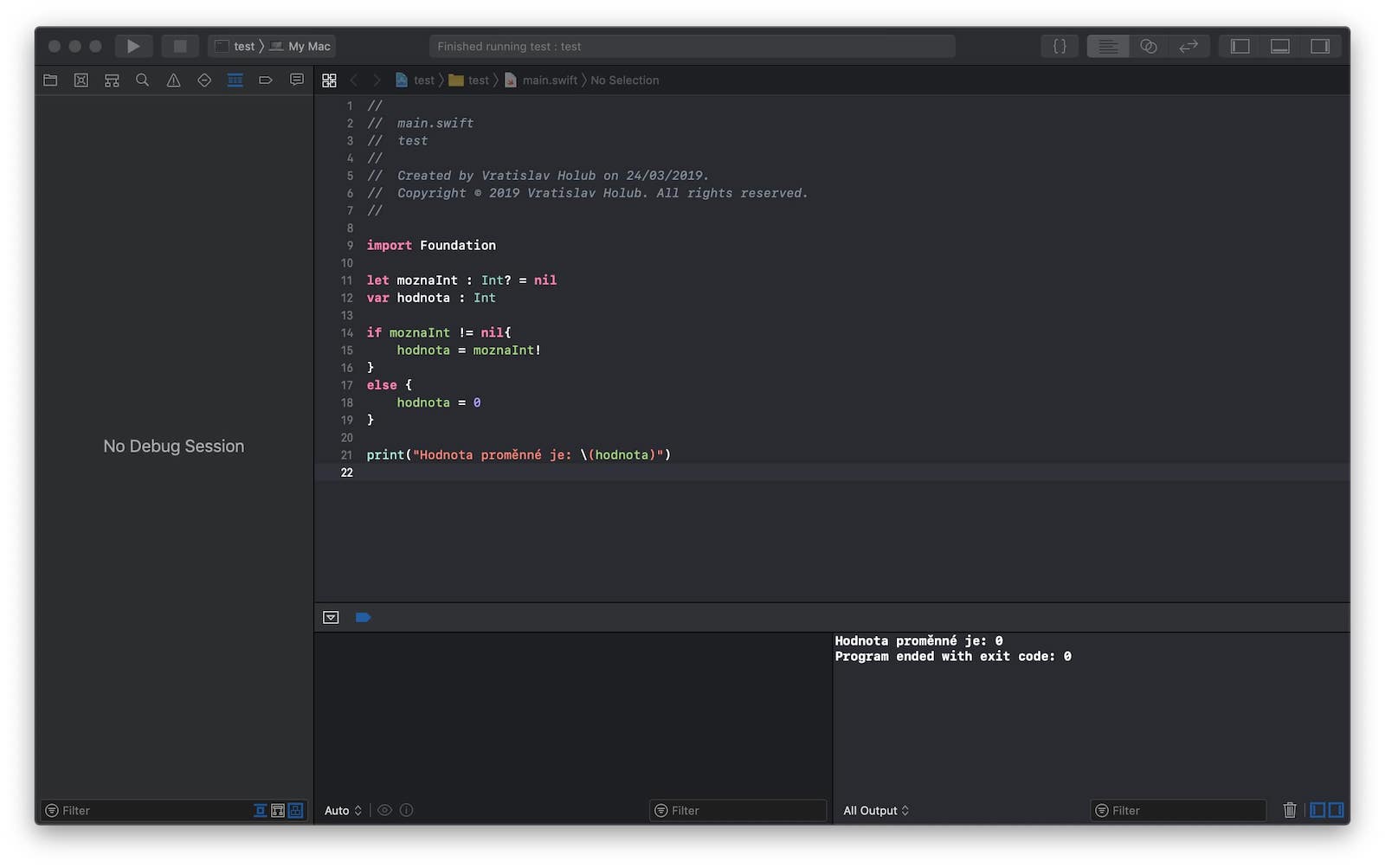Open the Find navigator magnifier icon
Screen dimensions: 1385x868
[143, 80]
